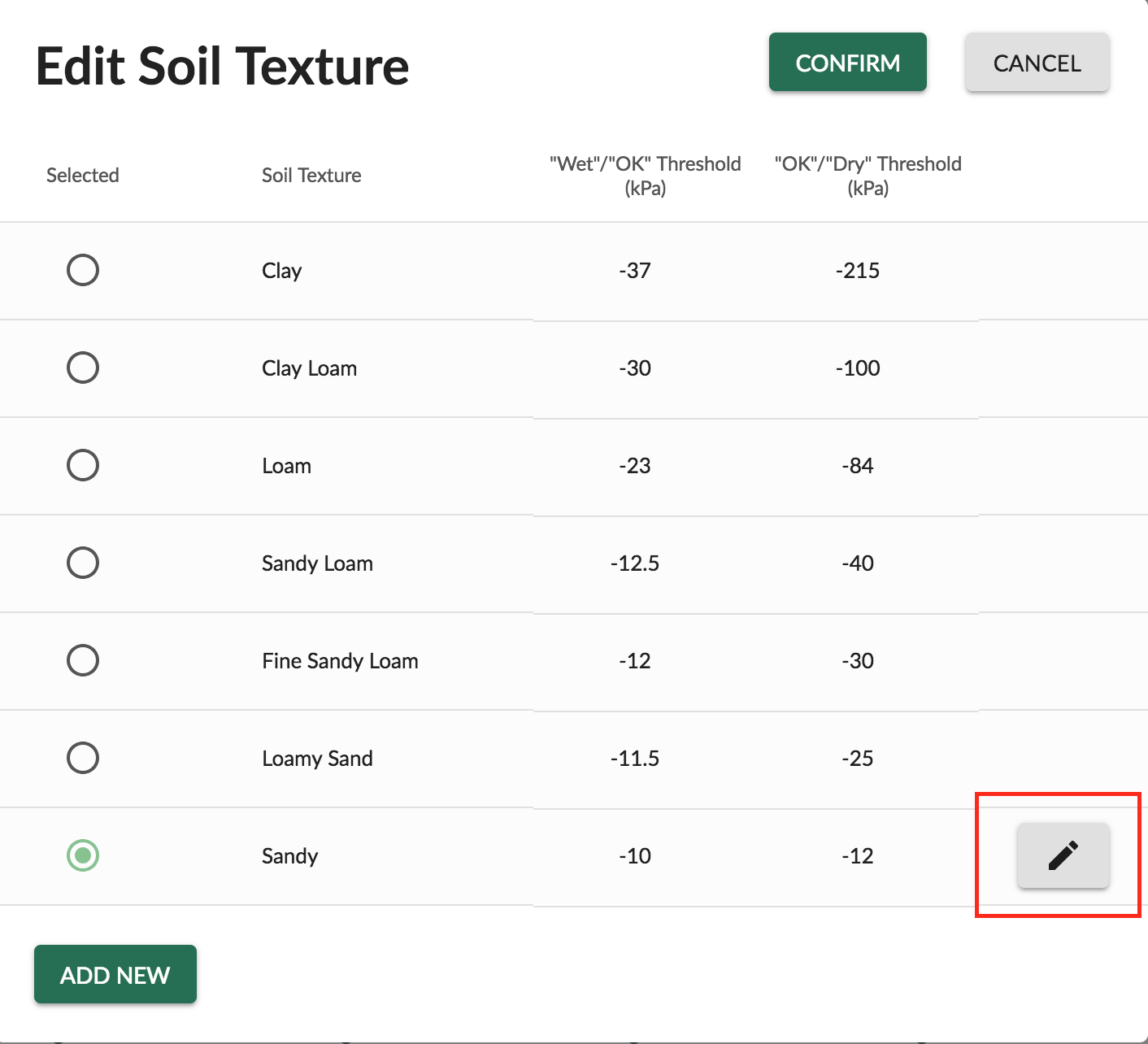The height and width of the screenshot is (1044, 1148).
Task: Choose the Loam soil texture radio button
Action: [83, 465]
